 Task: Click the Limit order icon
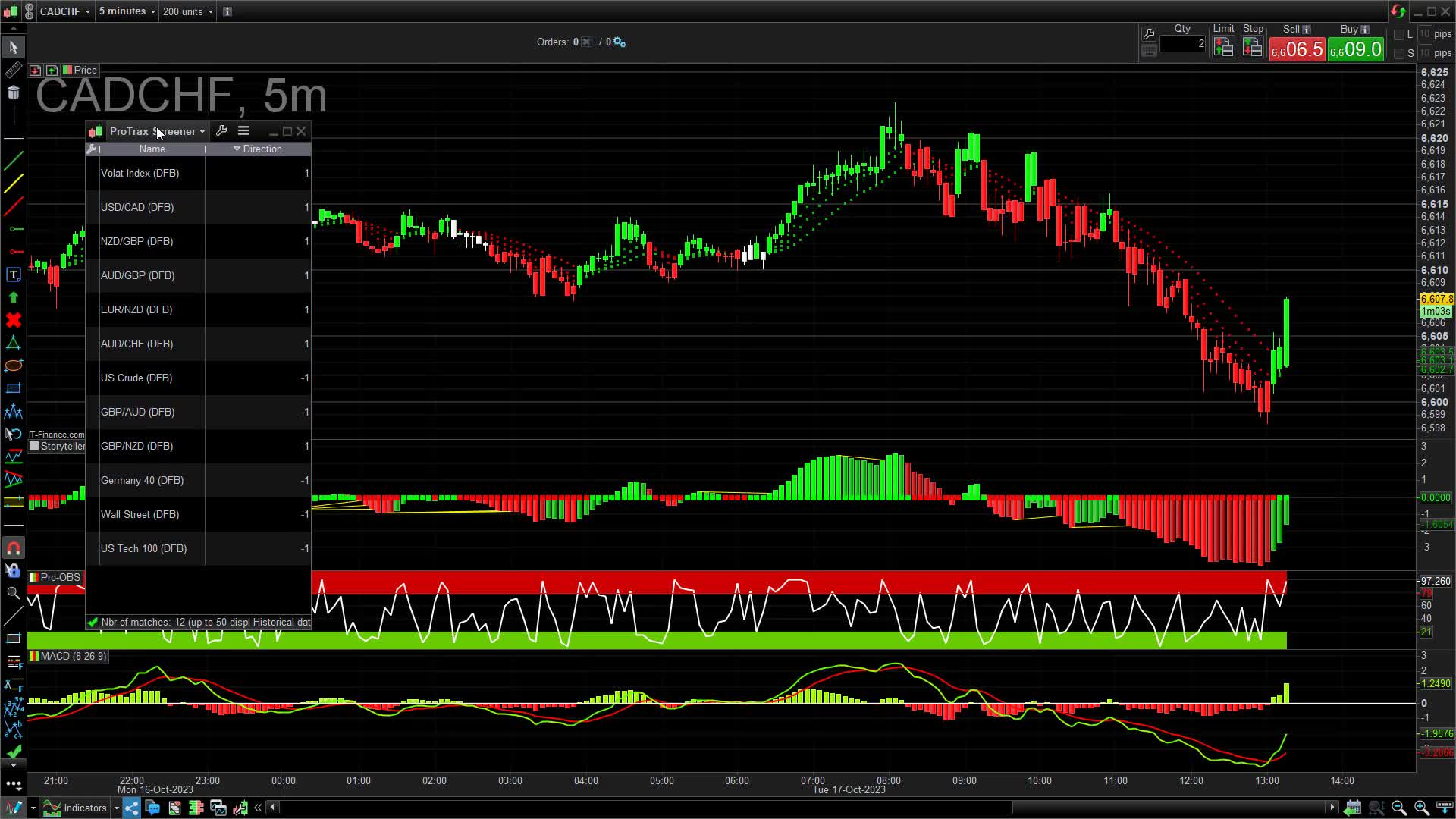point(1222,49)
